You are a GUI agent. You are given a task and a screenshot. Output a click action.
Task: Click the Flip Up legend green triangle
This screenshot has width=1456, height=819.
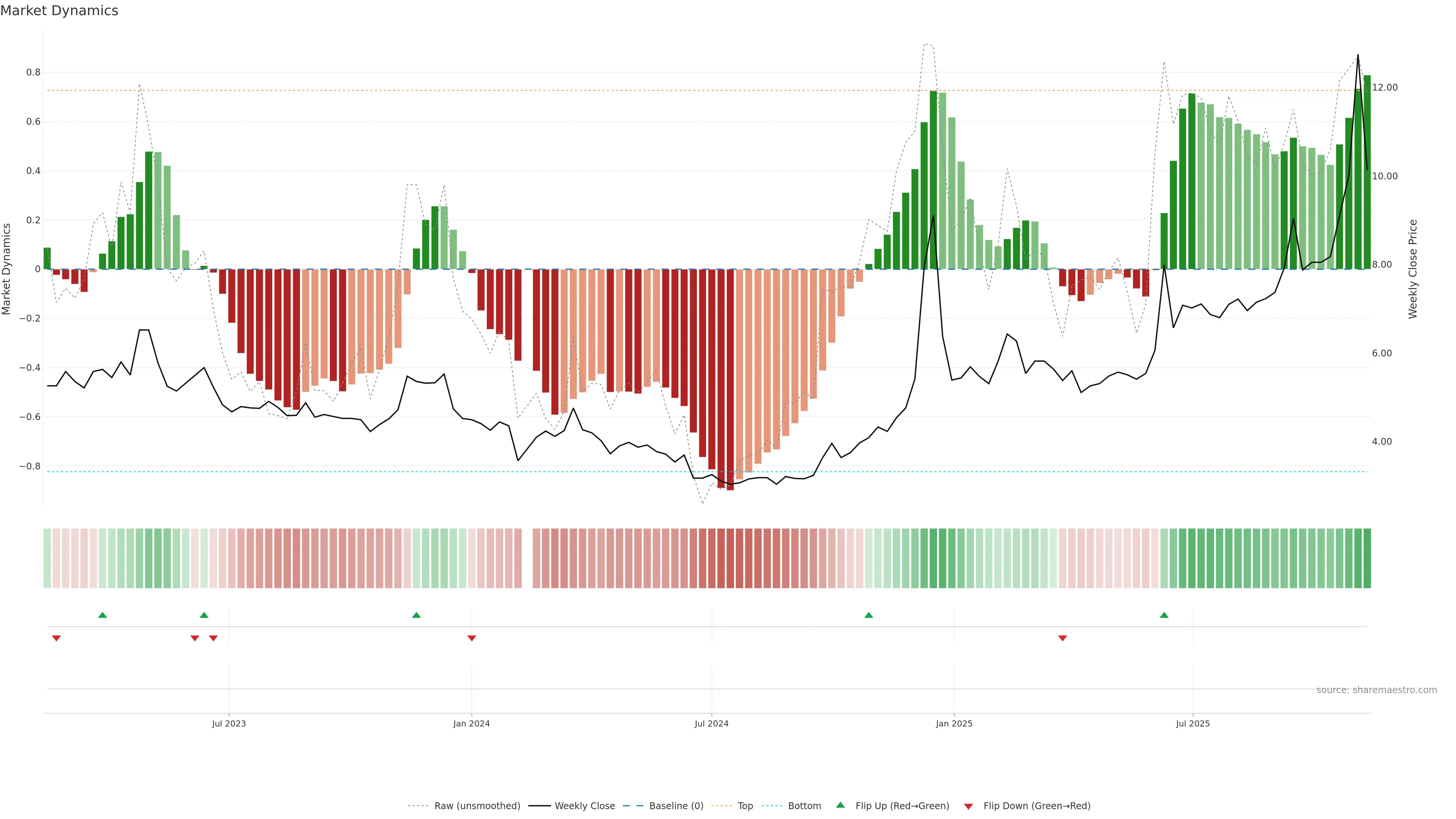(840, 805)
